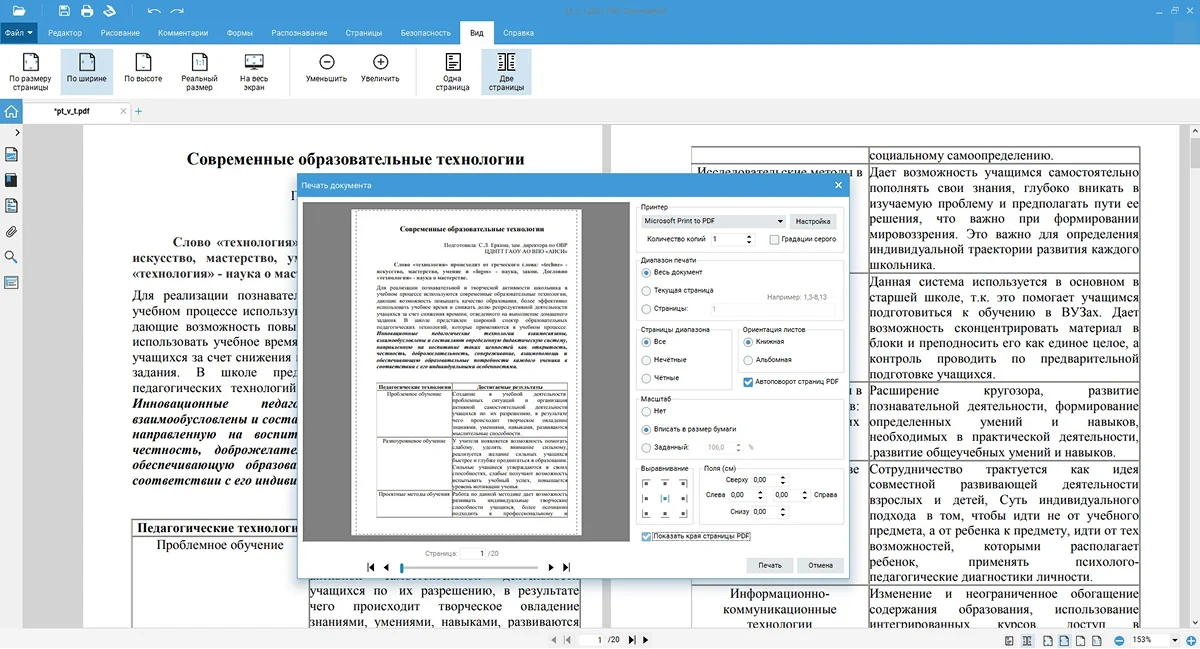The height and width of the screenshot is (649, 1200).
Task: Open attachments panel with paperclip icon
Action: (11, 231)
